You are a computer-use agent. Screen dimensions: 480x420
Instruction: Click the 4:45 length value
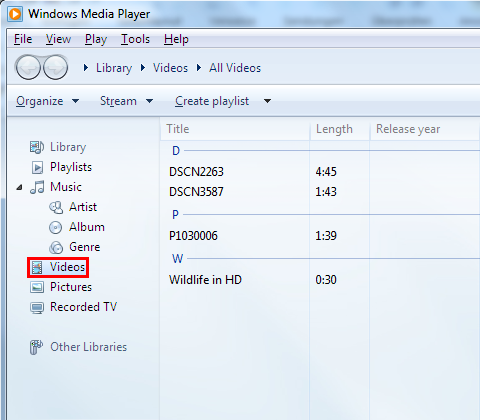coord(326,172)
